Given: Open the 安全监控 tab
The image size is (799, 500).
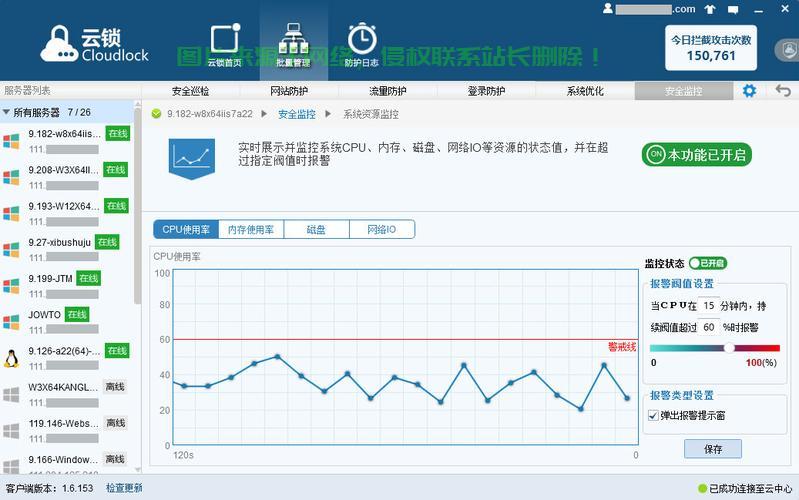Looking at the screenshot, I should (684, 91).
